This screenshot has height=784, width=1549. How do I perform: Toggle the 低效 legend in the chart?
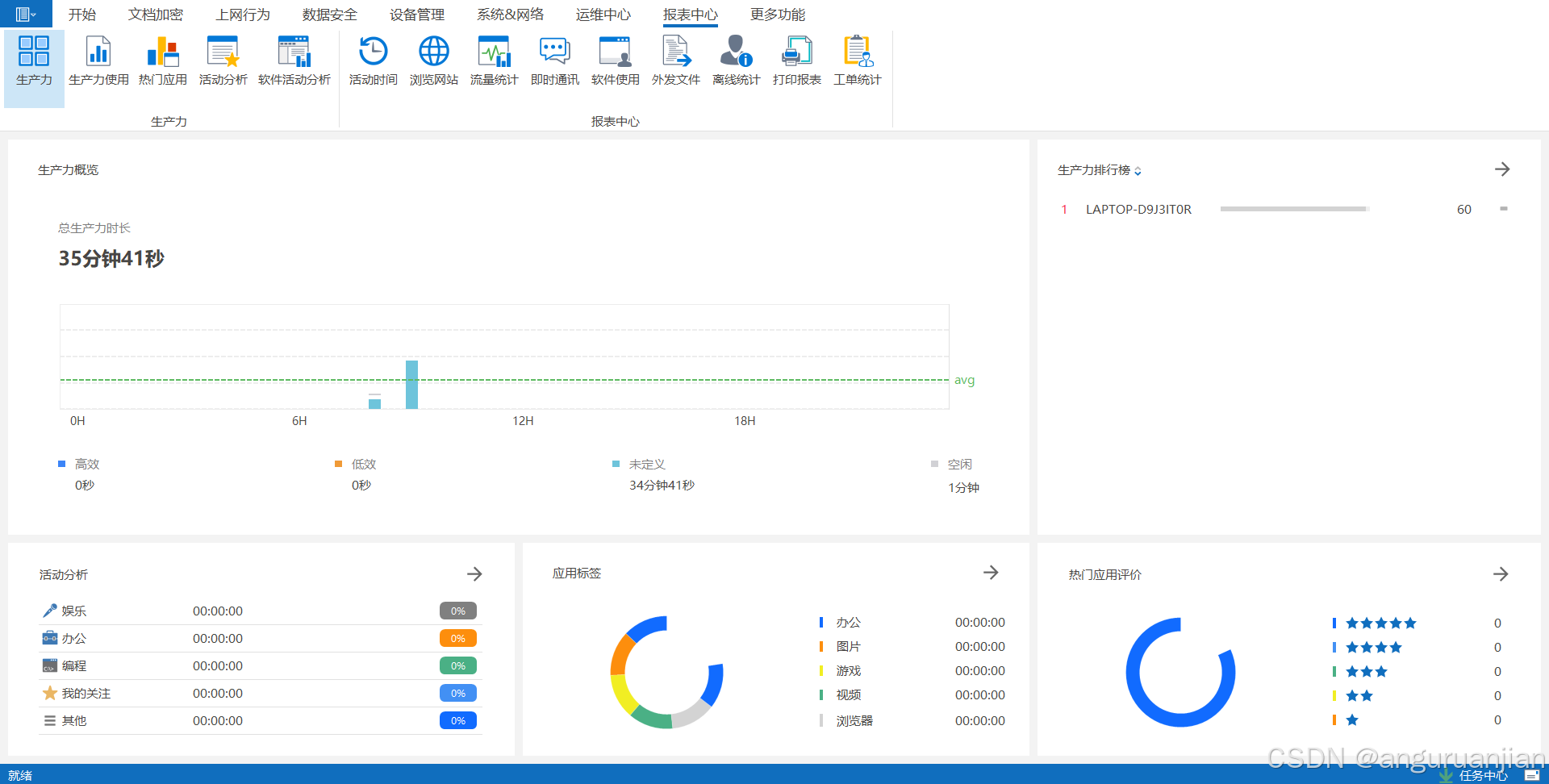pos(356,464)
